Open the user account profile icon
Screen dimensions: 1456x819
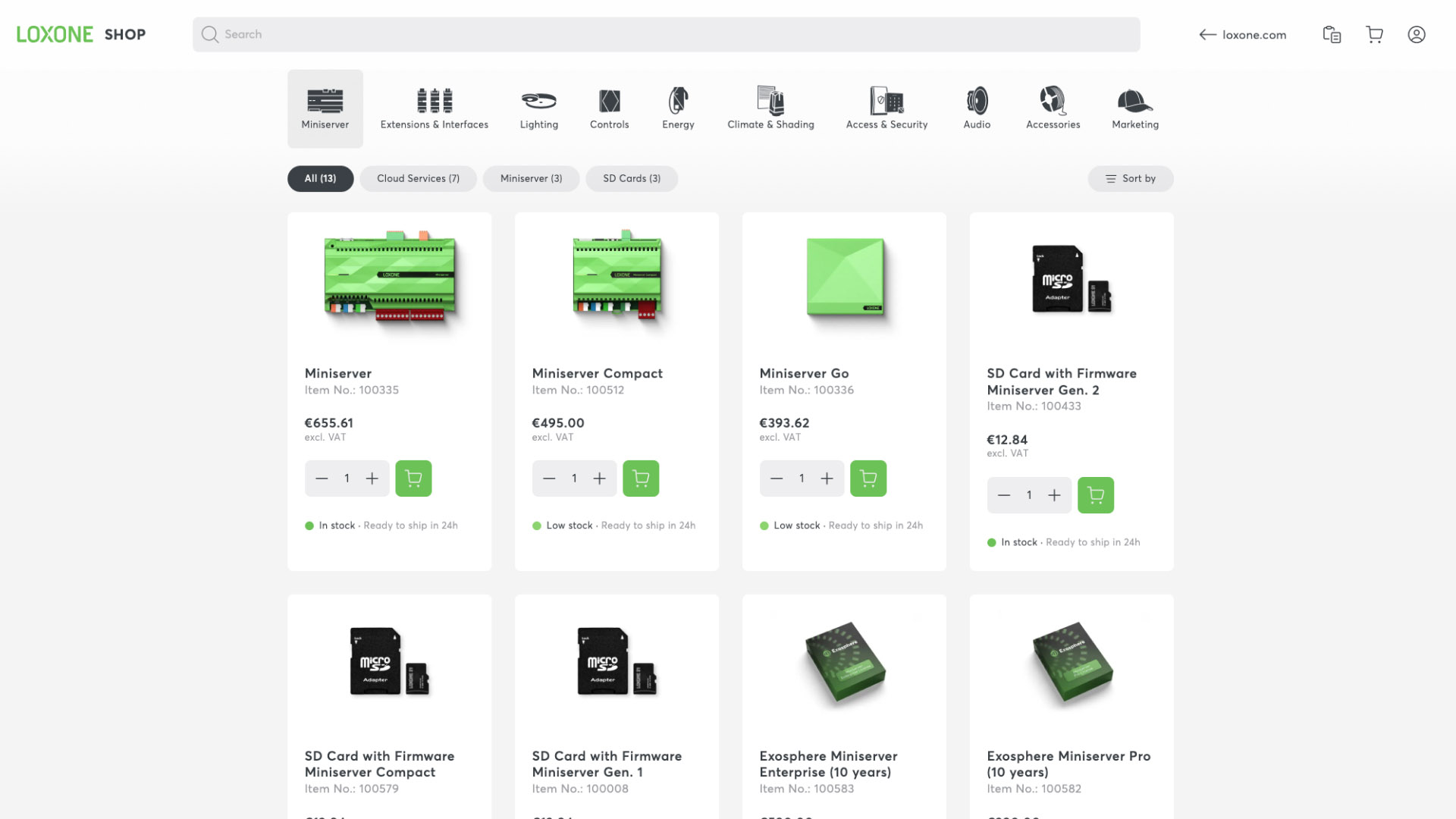click(1416, 35)
